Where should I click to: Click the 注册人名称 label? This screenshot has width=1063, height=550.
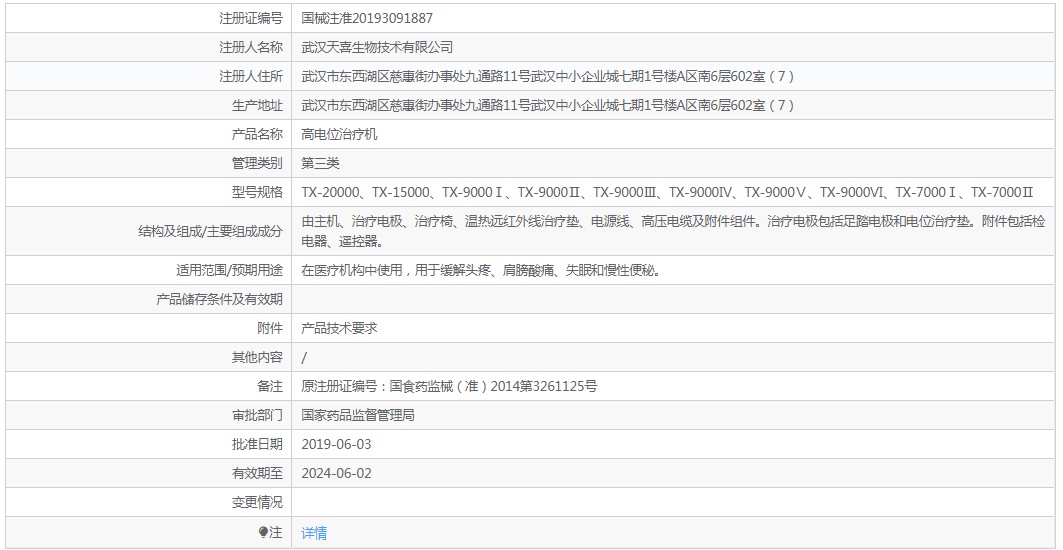pos(251,47)
